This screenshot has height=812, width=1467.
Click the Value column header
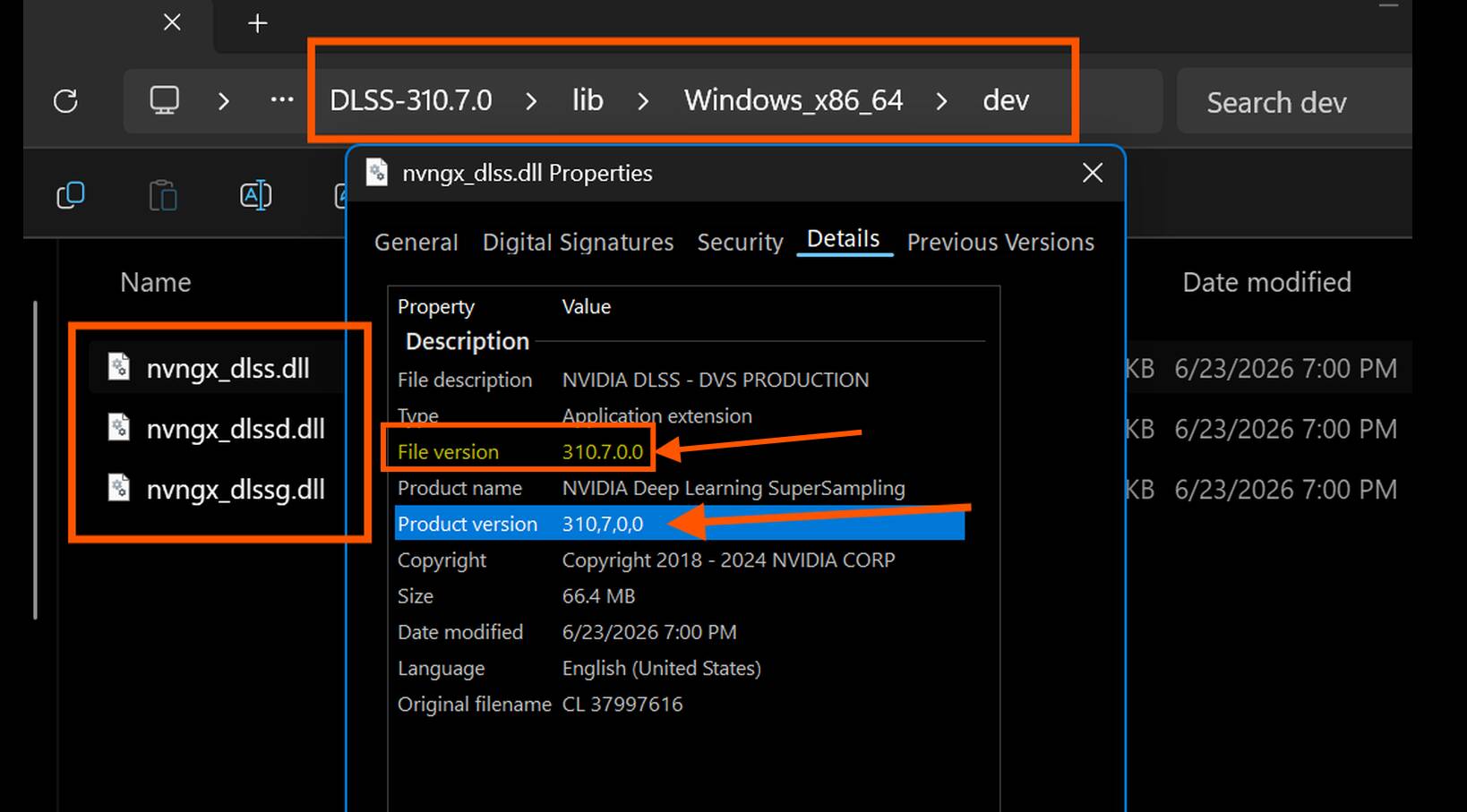(x=587, y=306)
